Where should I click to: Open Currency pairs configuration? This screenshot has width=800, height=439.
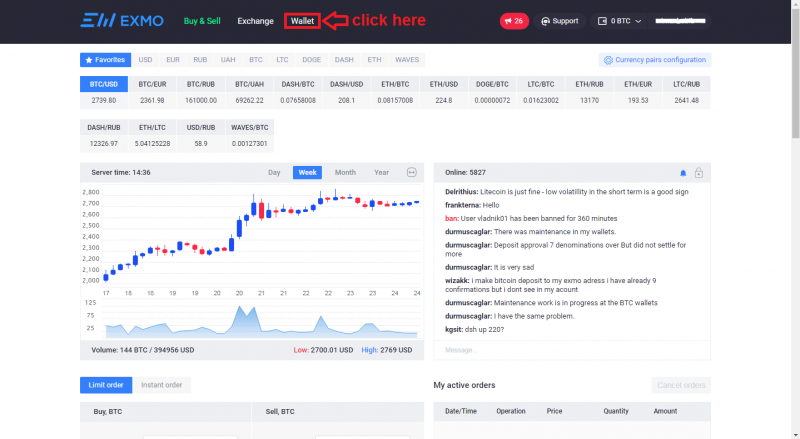[655, 60]
